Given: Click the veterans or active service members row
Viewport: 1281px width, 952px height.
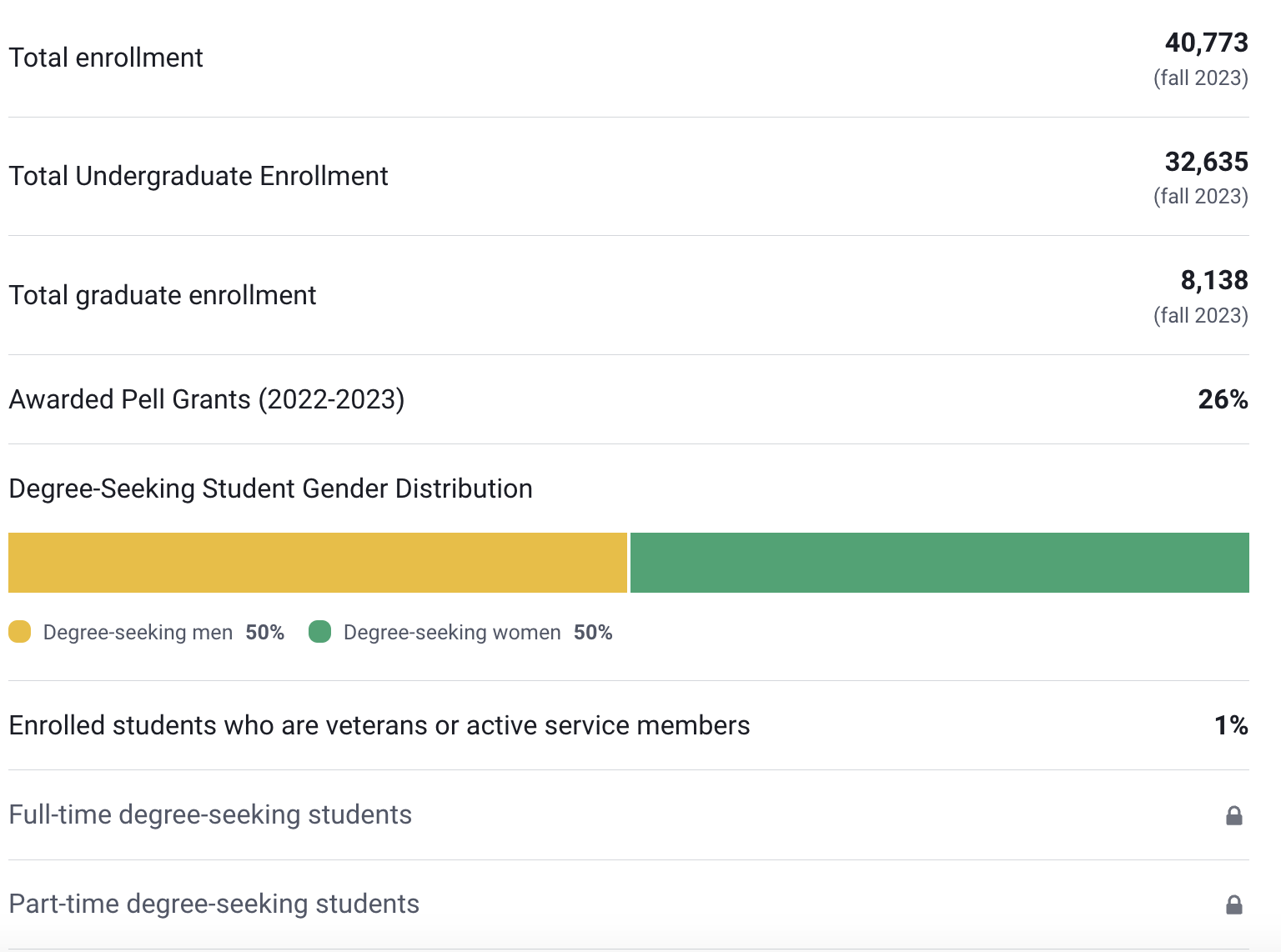Looking at the screenshot, I should point(379,725).
